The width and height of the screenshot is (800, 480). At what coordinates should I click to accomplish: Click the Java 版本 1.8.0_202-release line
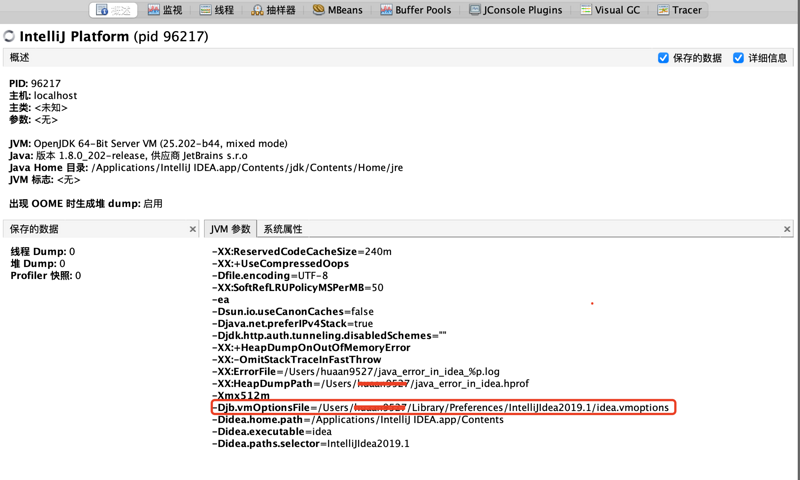pyautogui.click(x=128, y=156)
